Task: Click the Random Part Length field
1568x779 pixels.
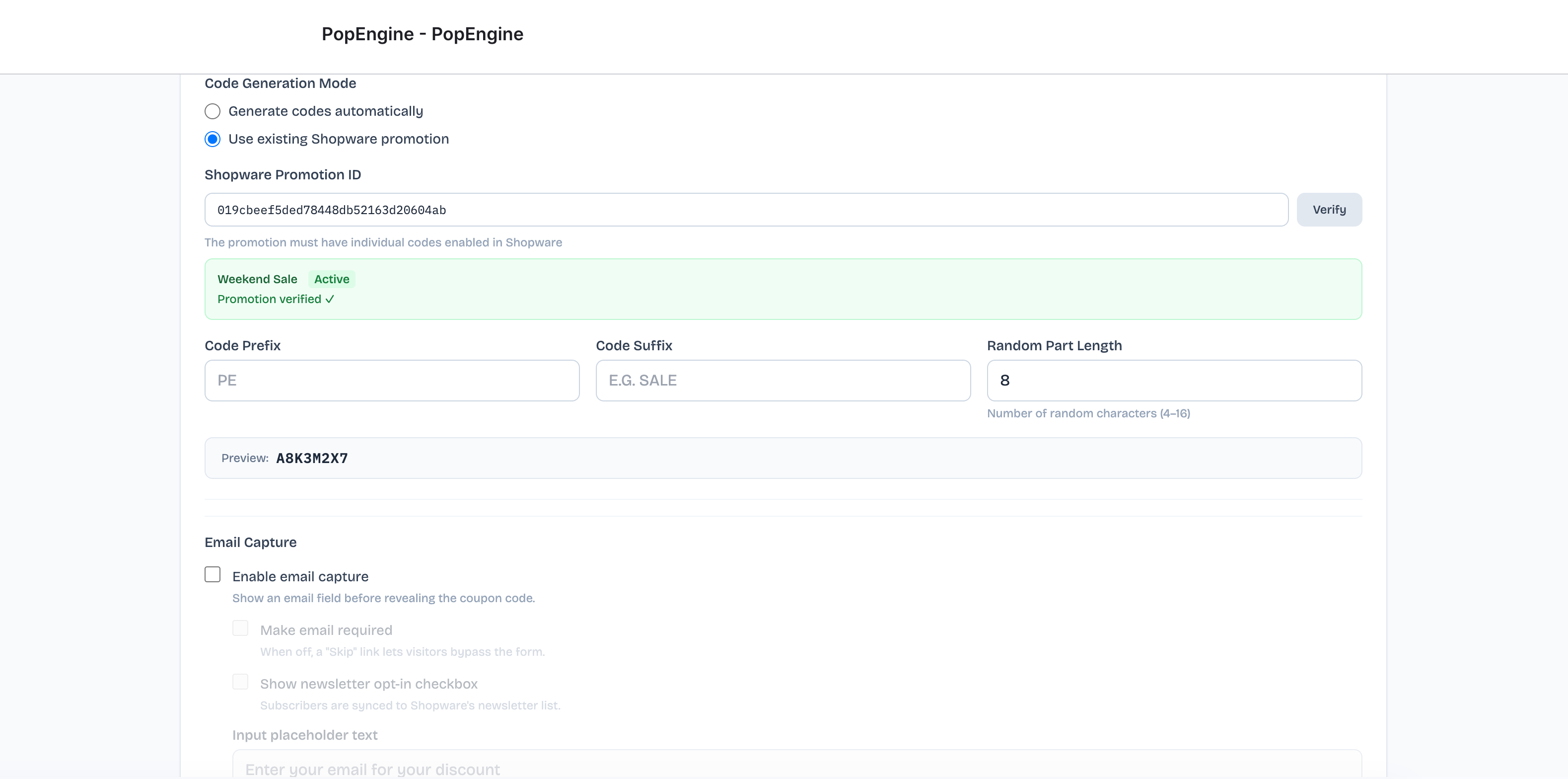Action: point(1174,380)
